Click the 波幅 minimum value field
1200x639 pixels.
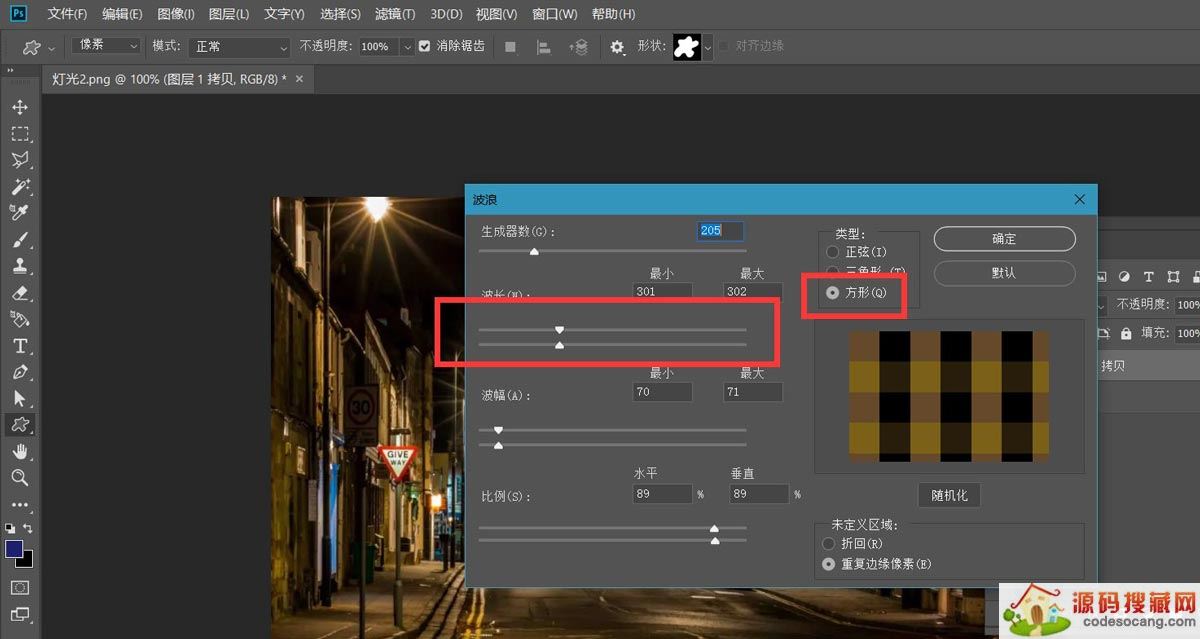[662, 392]
